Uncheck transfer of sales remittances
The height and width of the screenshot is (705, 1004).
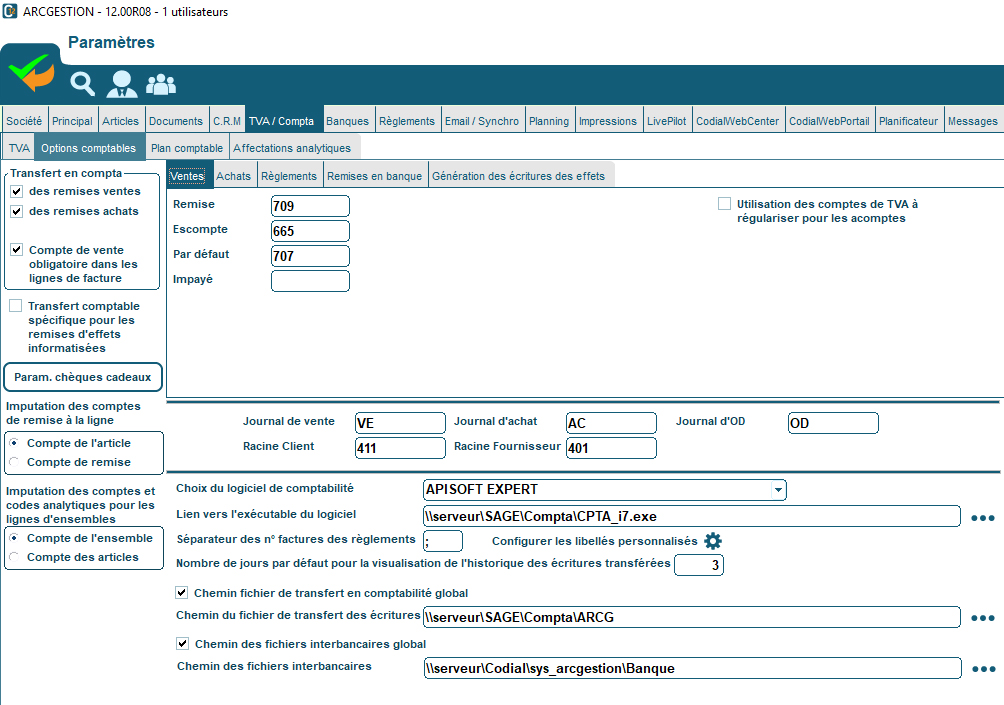[x=17, y=191]
